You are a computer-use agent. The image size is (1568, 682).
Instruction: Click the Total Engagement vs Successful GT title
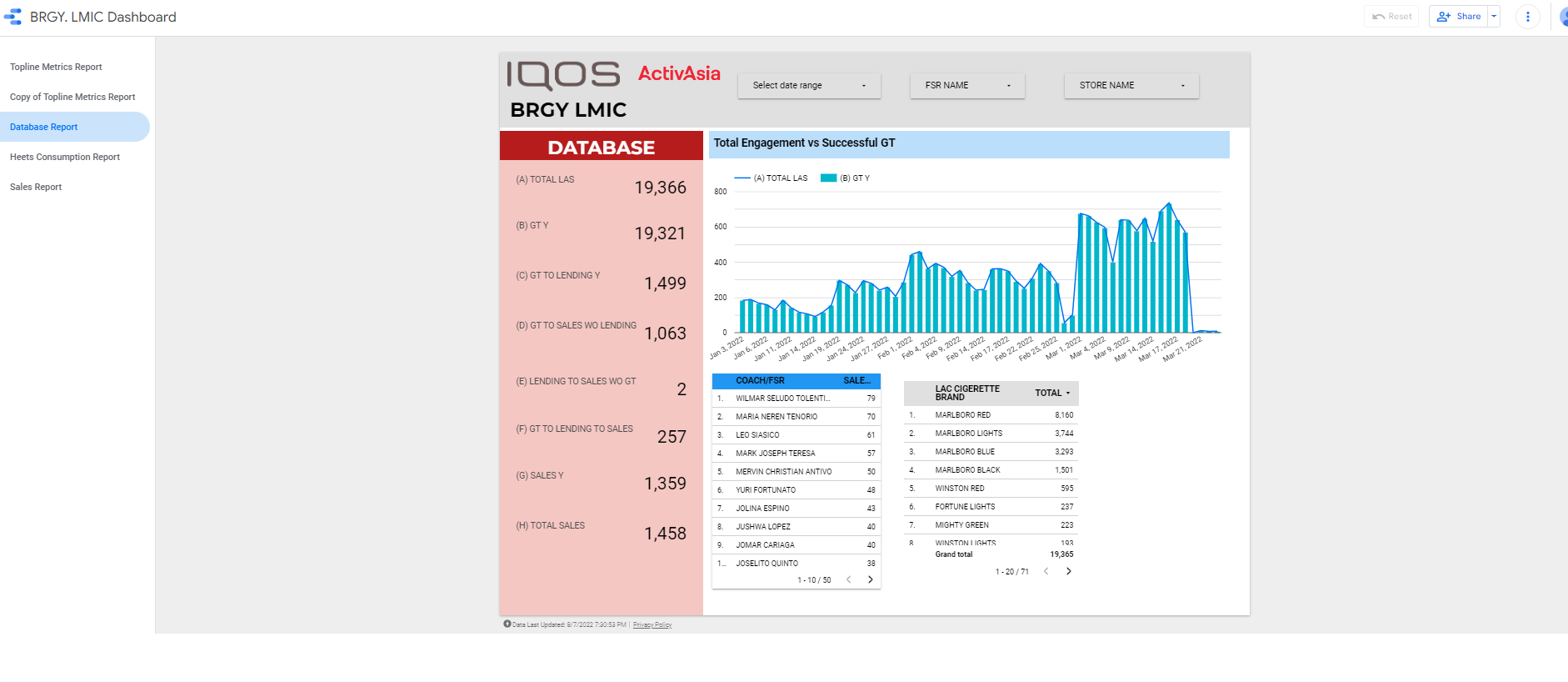pos(805,143)
